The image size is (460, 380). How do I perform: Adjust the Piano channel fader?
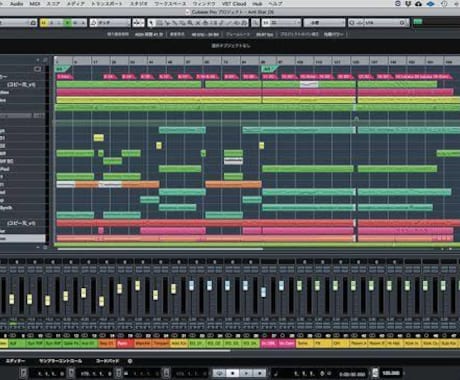point(119,289)
